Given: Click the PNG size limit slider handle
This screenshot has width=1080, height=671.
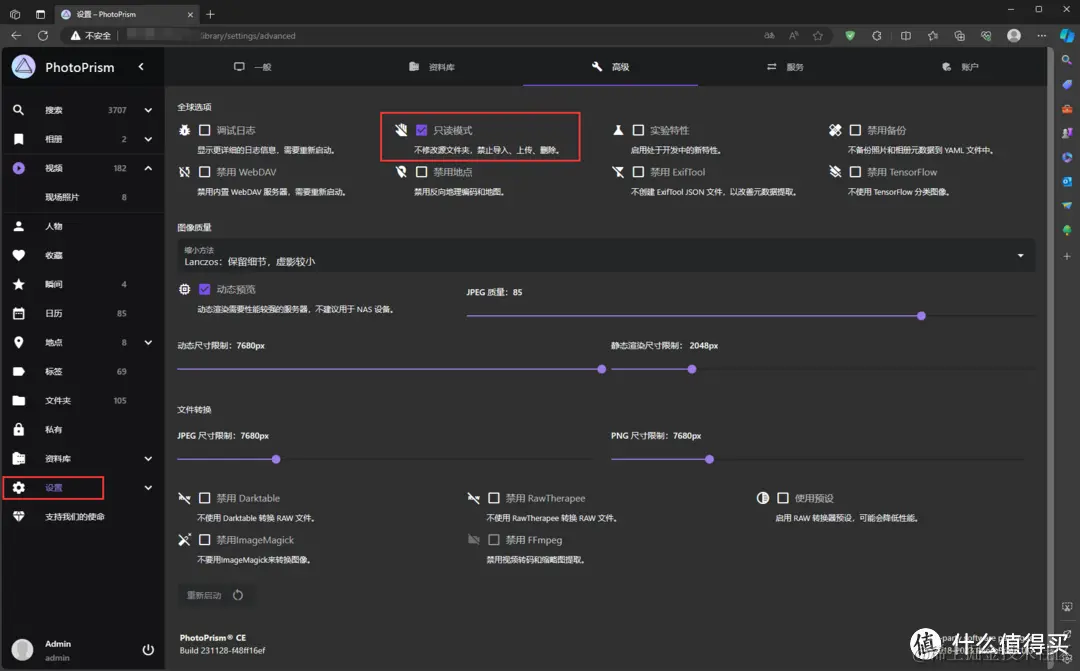Looking at the screenshot, I should click(x=709, y=460).
